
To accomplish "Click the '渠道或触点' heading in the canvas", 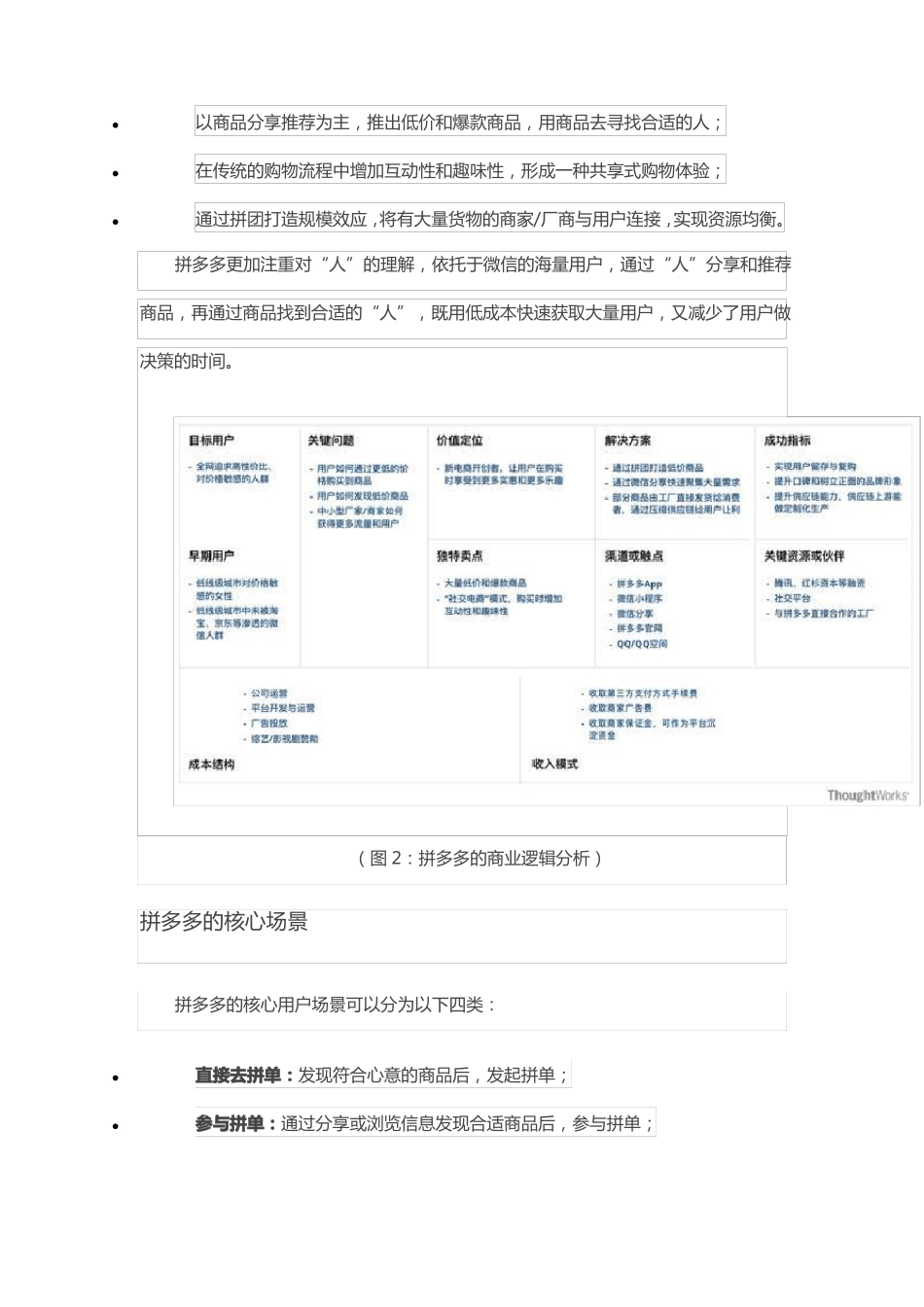I will coord(634,556).
